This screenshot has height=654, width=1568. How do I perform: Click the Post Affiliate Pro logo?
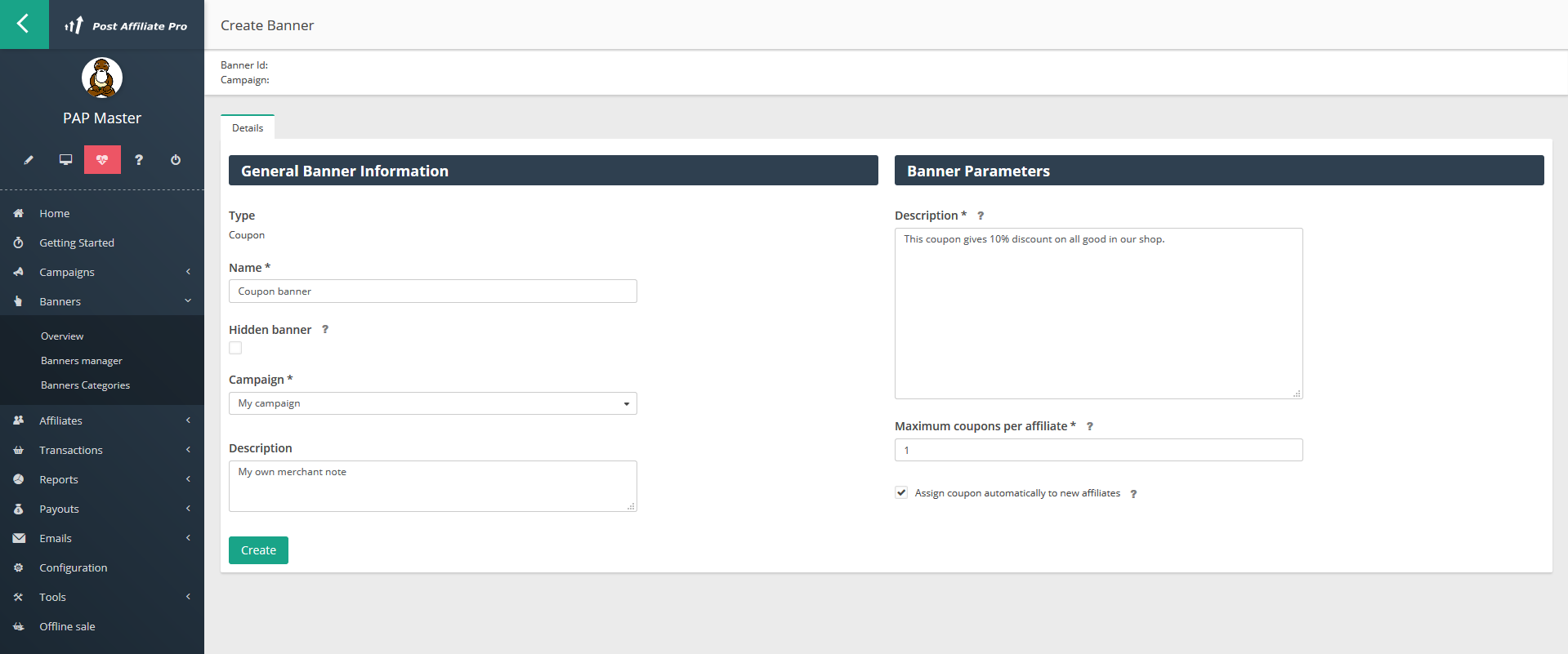[x=127, y=24]
